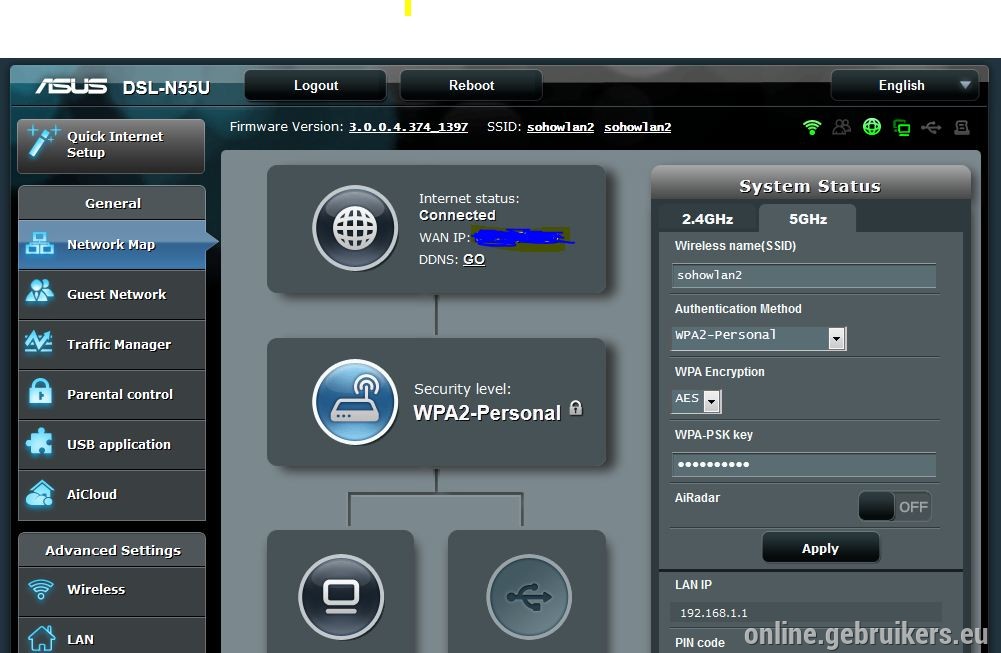Click the lock icon beside WPA2-Personal
Image resolution: width=1001 pixels, height=653 pixels.
click(x=576, y=408)
